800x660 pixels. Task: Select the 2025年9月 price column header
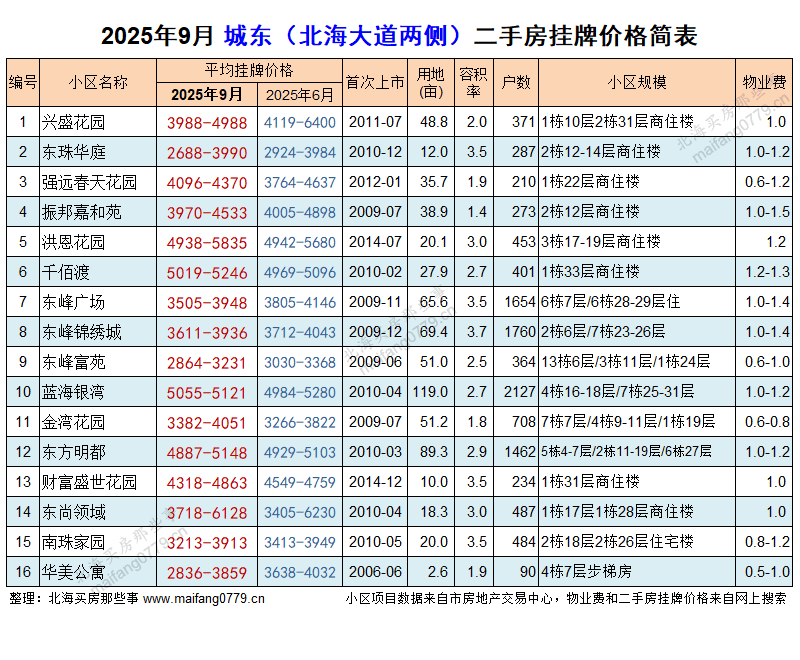pos(207,94)
